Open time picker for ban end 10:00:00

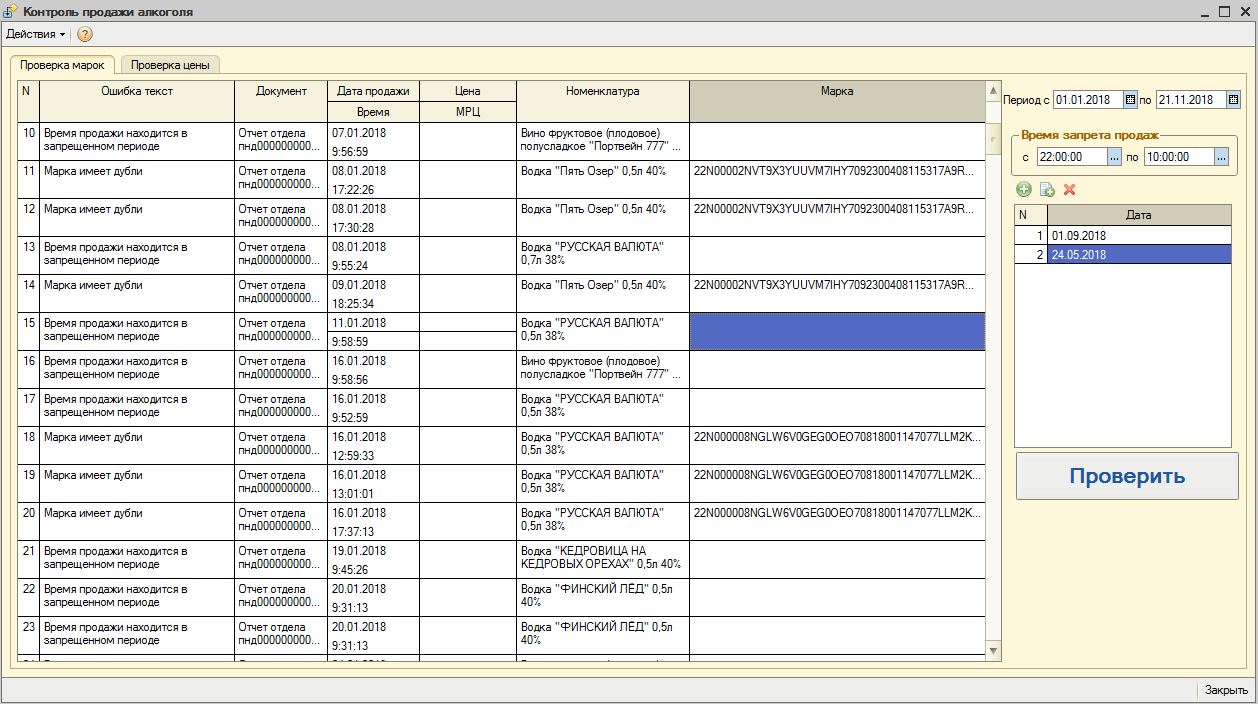click(1221, 157)
